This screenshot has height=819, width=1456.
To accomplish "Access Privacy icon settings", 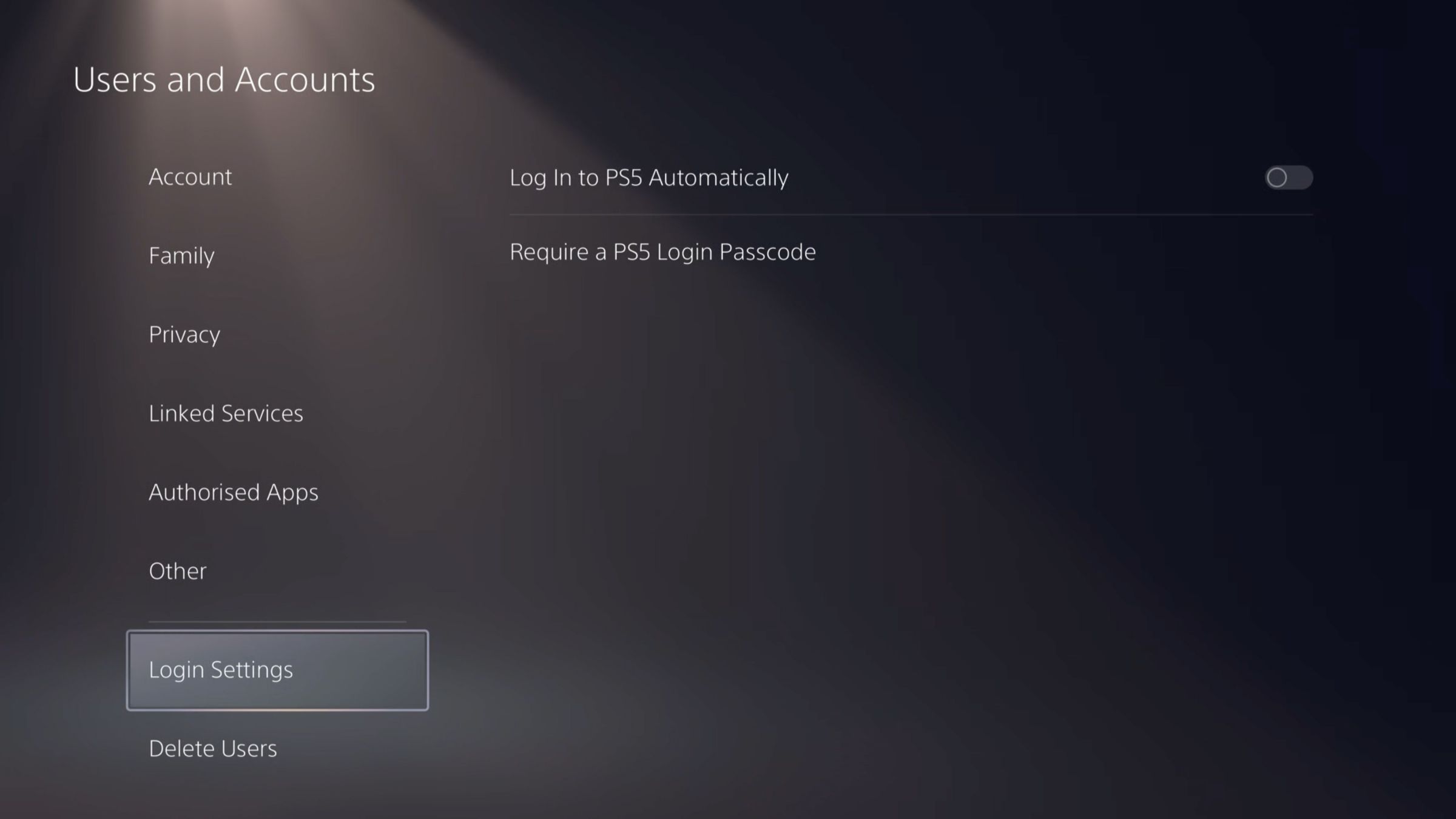I will click(185, 334).
